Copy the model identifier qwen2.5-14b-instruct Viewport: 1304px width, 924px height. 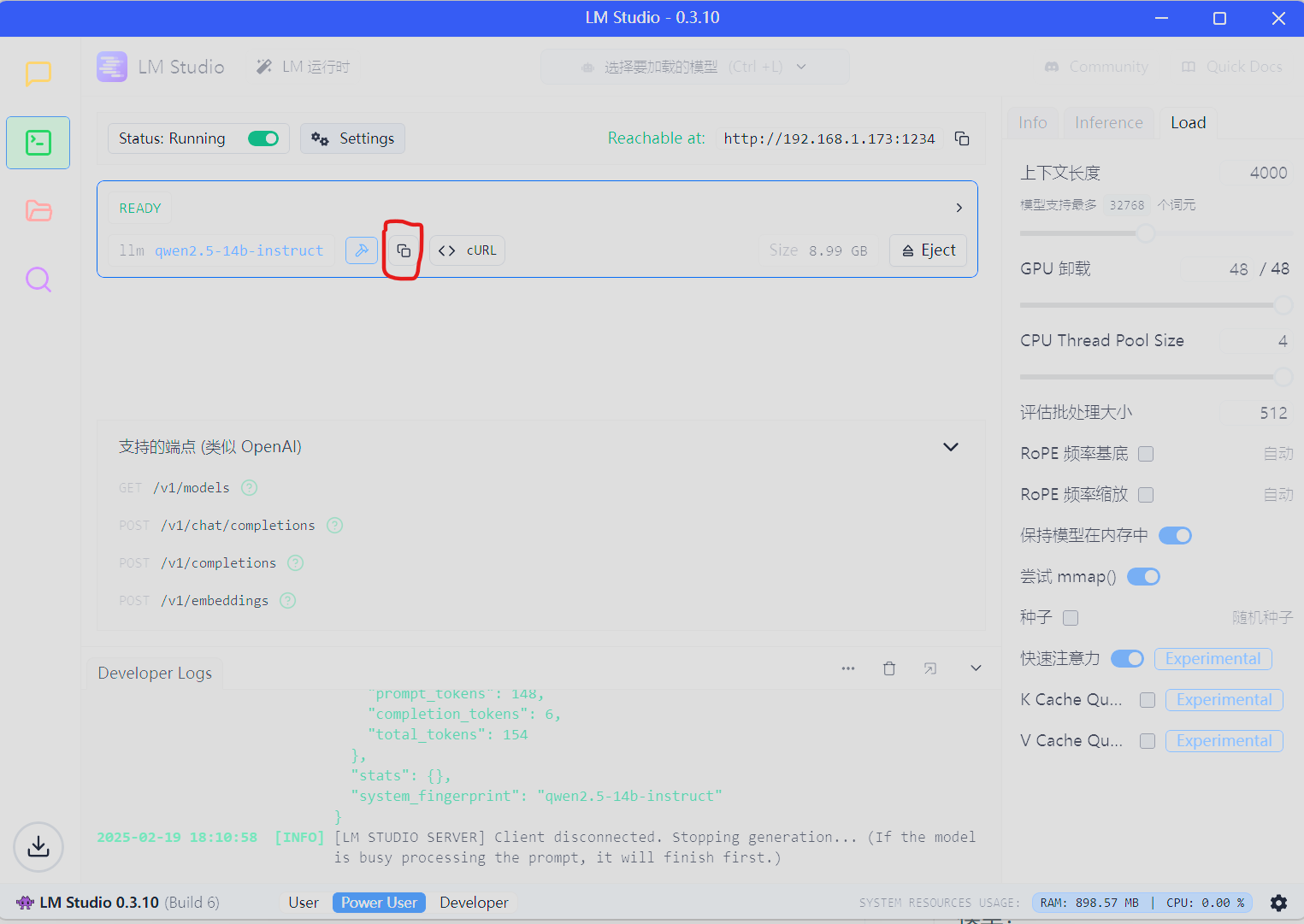click(x=404, y=250)
